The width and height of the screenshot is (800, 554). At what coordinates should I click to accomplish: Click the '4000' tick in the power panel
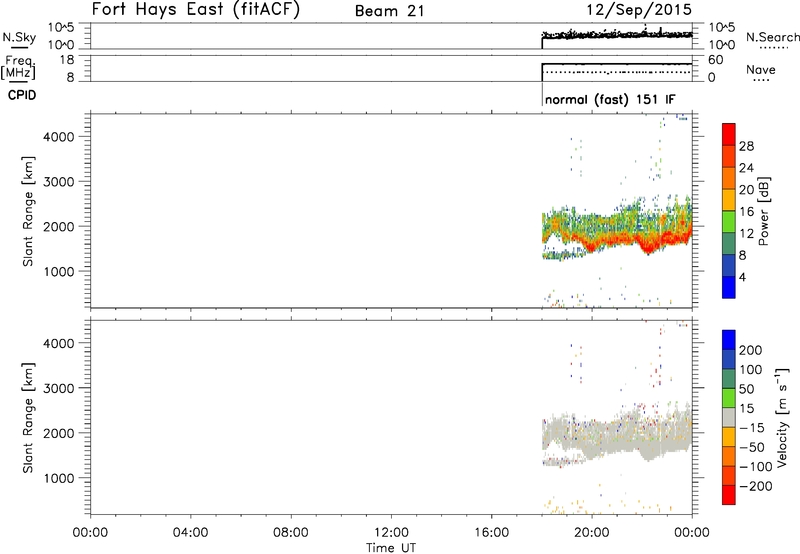point(59,137)
